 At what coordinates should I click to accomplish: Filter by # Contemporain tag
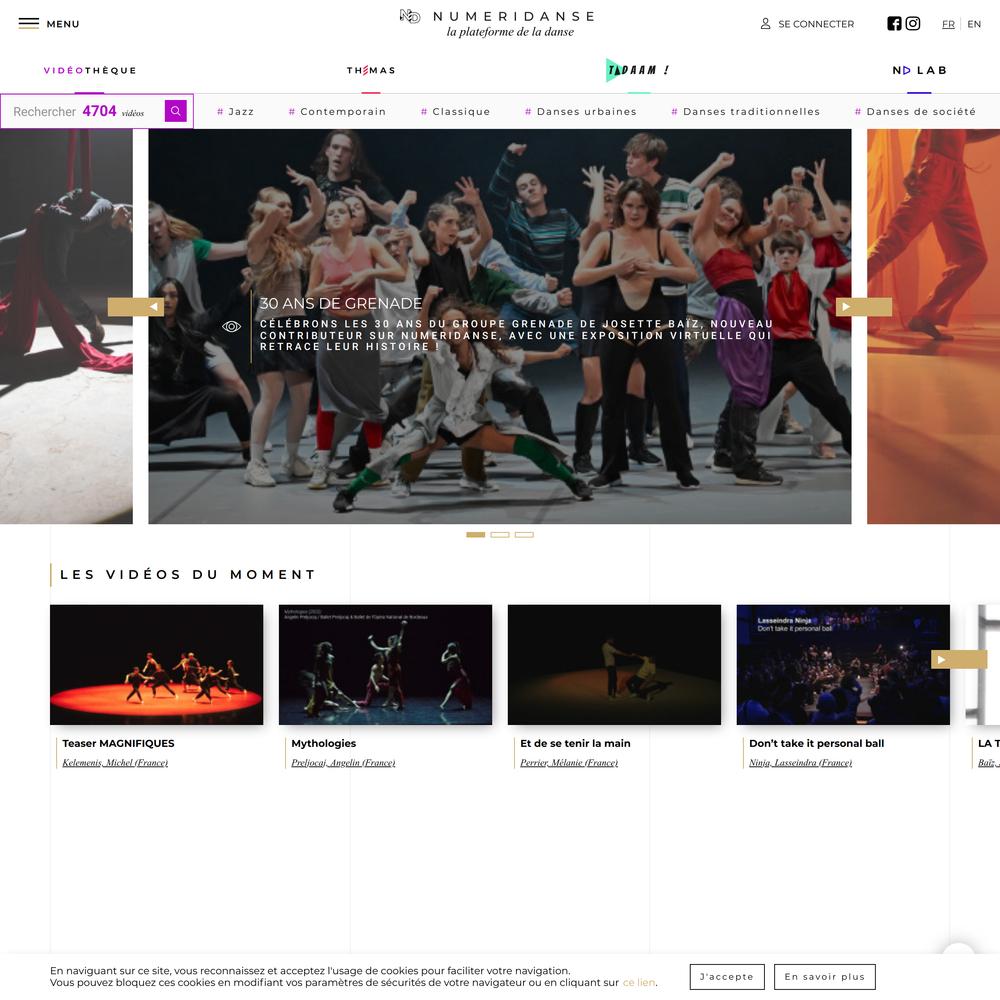(337, 112)
